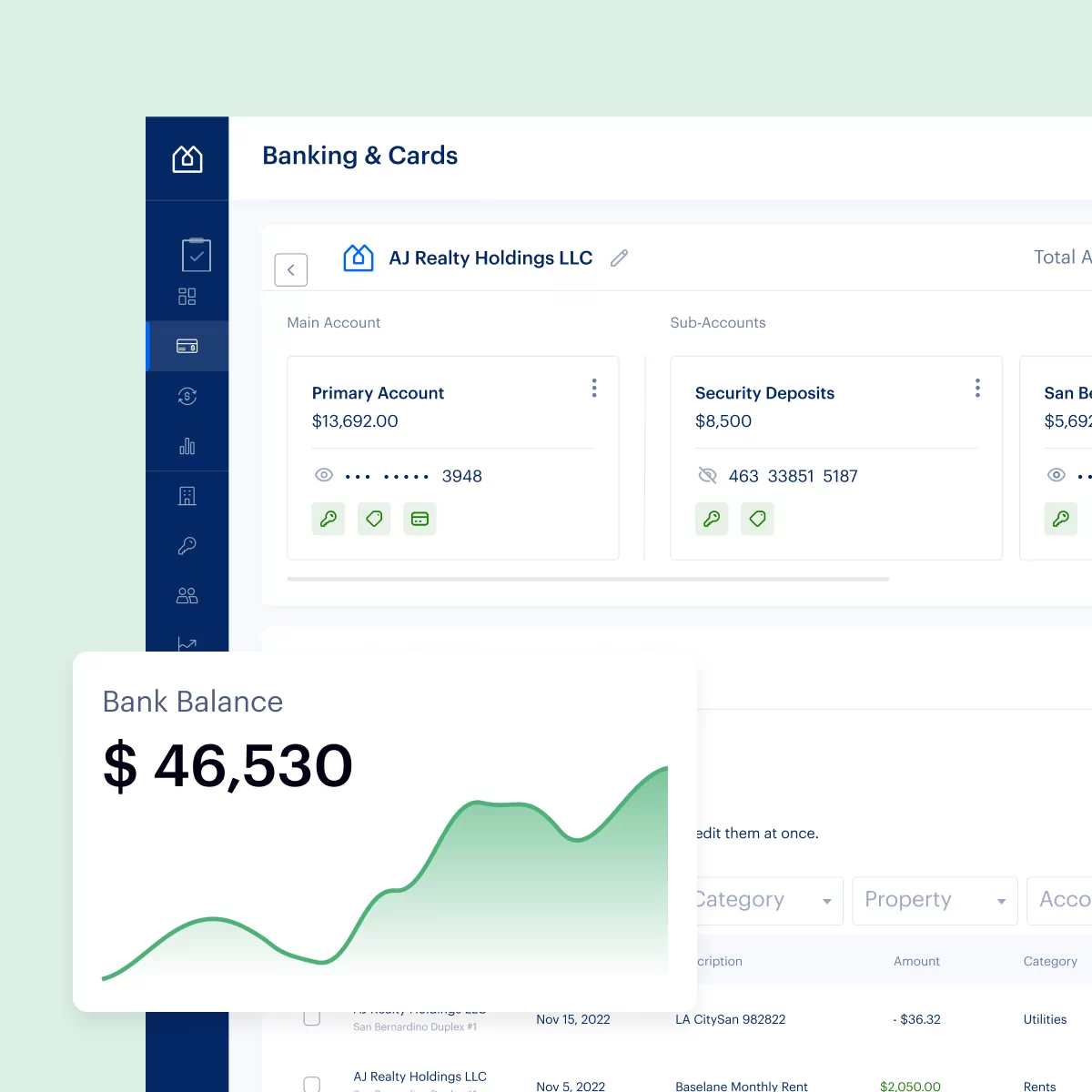
Task: Click the $2,050.00 amount cell
Action: (x=910, y=1087)
